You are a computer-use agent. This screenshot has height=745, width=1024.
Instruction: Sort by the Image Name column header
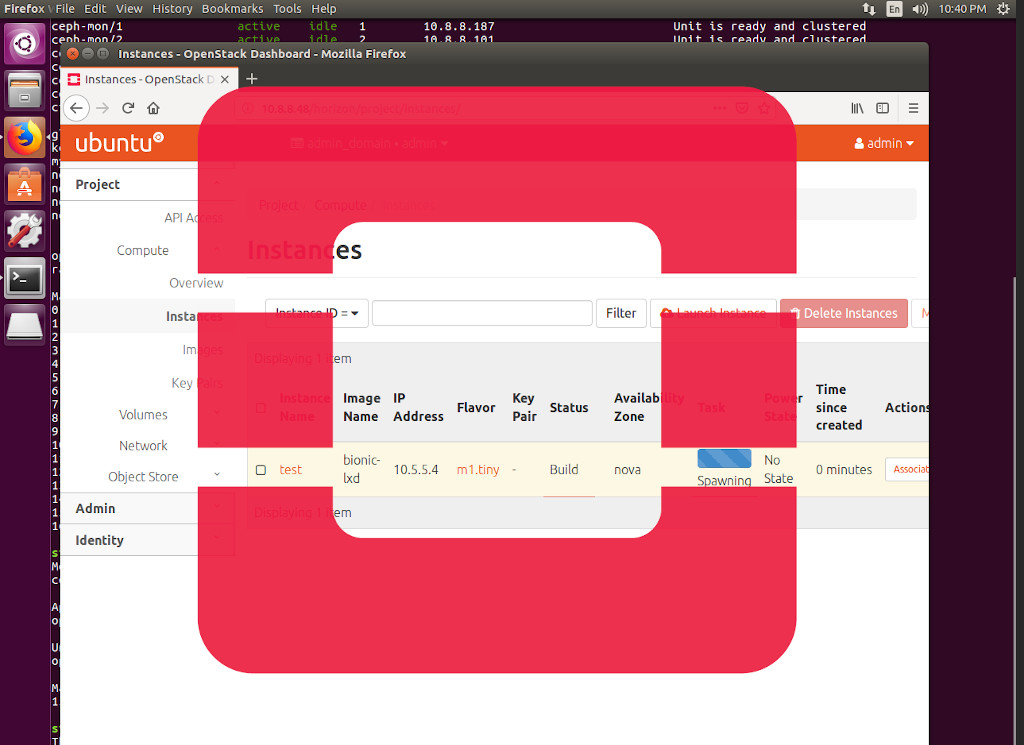[362, 407]
